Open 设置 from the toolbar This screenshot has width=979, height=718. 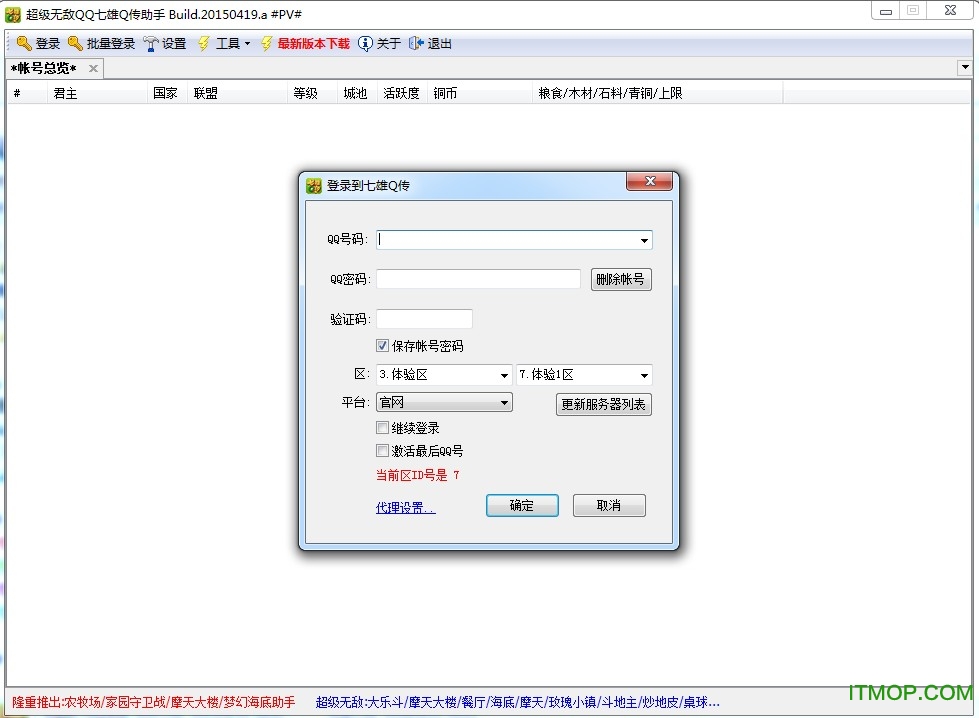pyautogui.click(x=174, y=43)
